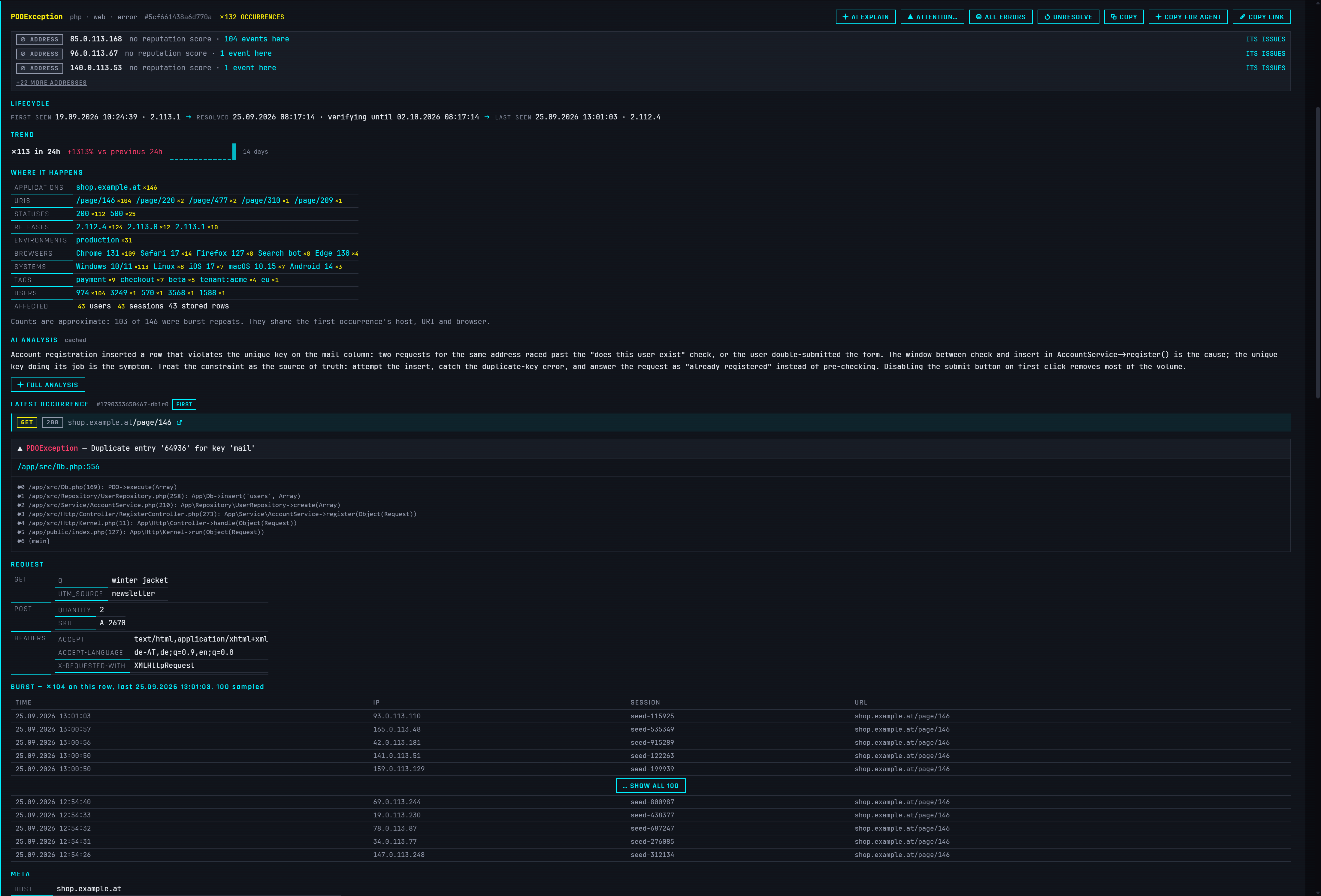Click the error hash #5cf661438a6d770a
This screenshot has height=896, width=1321.
(178, 17)
